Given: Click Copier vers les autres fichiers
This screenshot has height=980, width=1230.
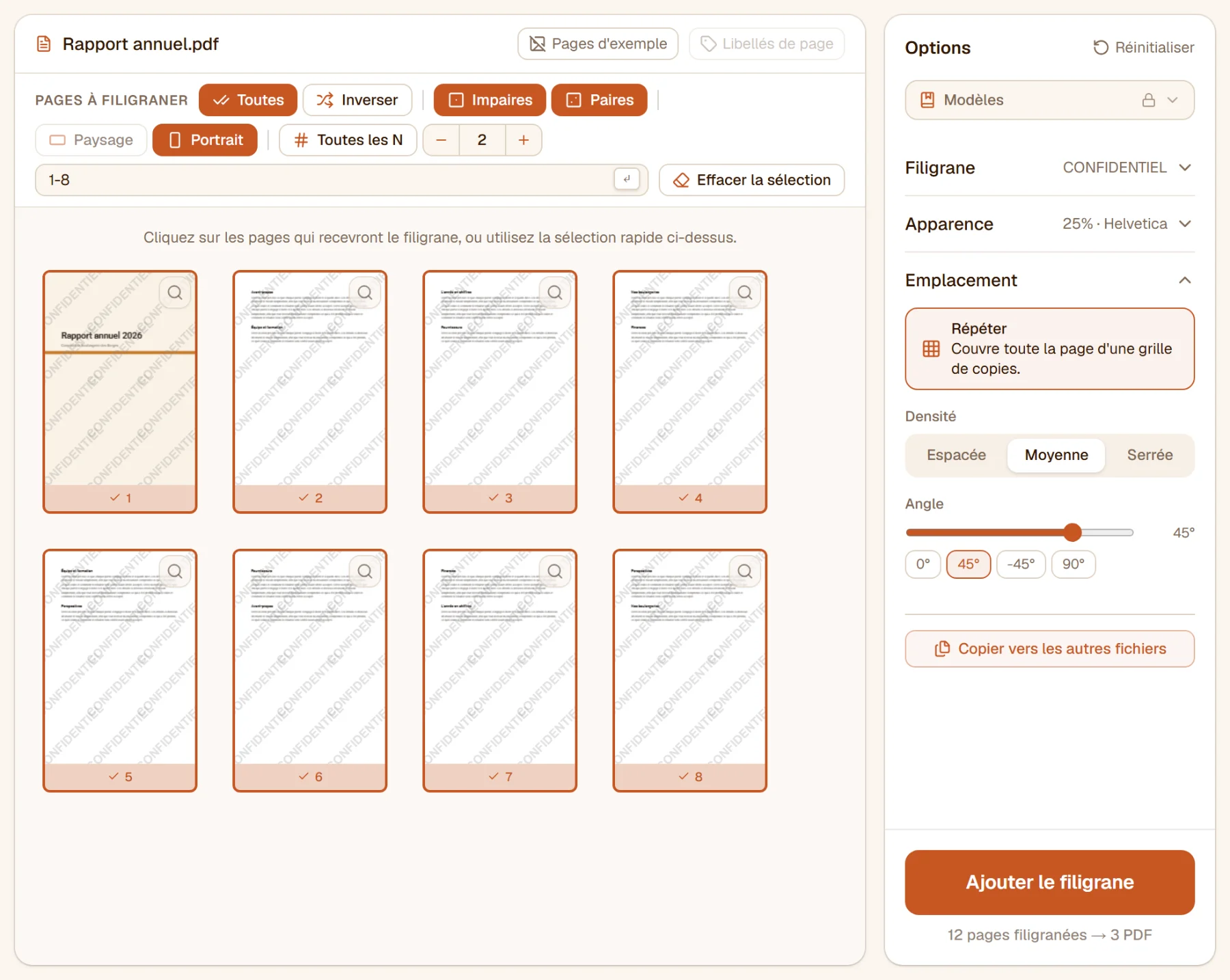Looking at the screenshot, I should coord(1050,649).
